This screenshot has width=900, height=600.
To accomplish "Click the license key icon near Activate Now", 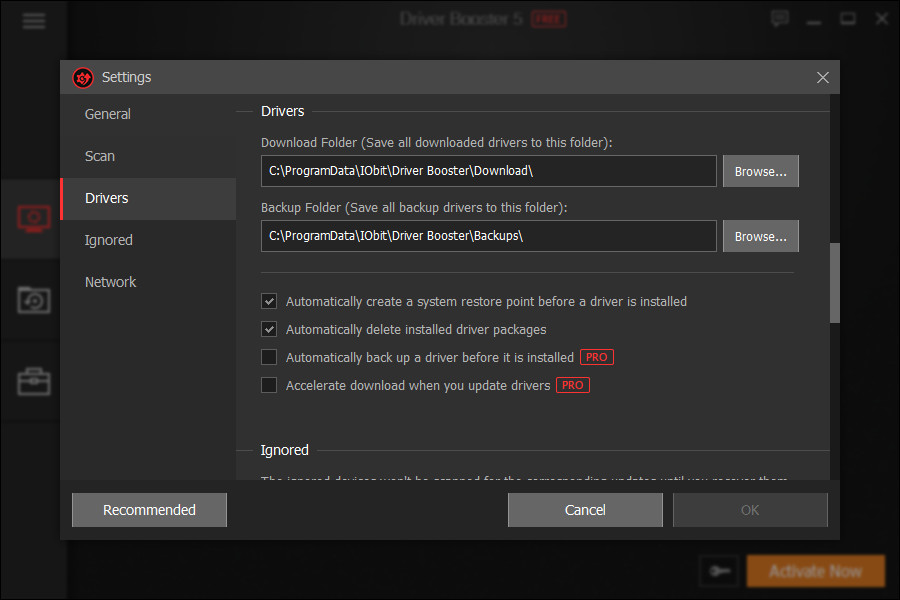I will (x=719, y=570).
